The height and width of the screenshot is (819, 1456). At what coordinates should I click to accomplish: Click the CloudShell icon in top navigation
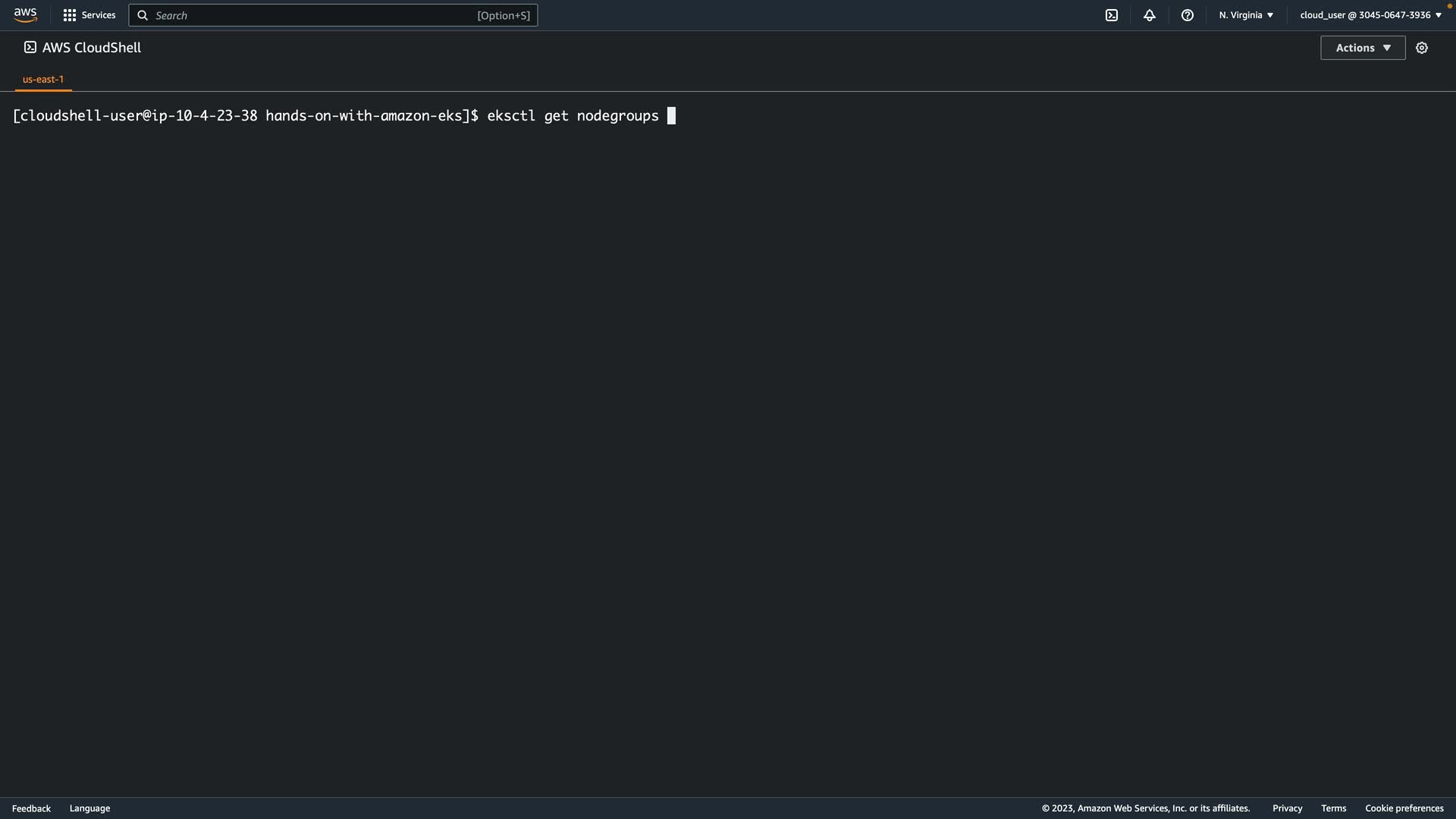(1112, 15)
